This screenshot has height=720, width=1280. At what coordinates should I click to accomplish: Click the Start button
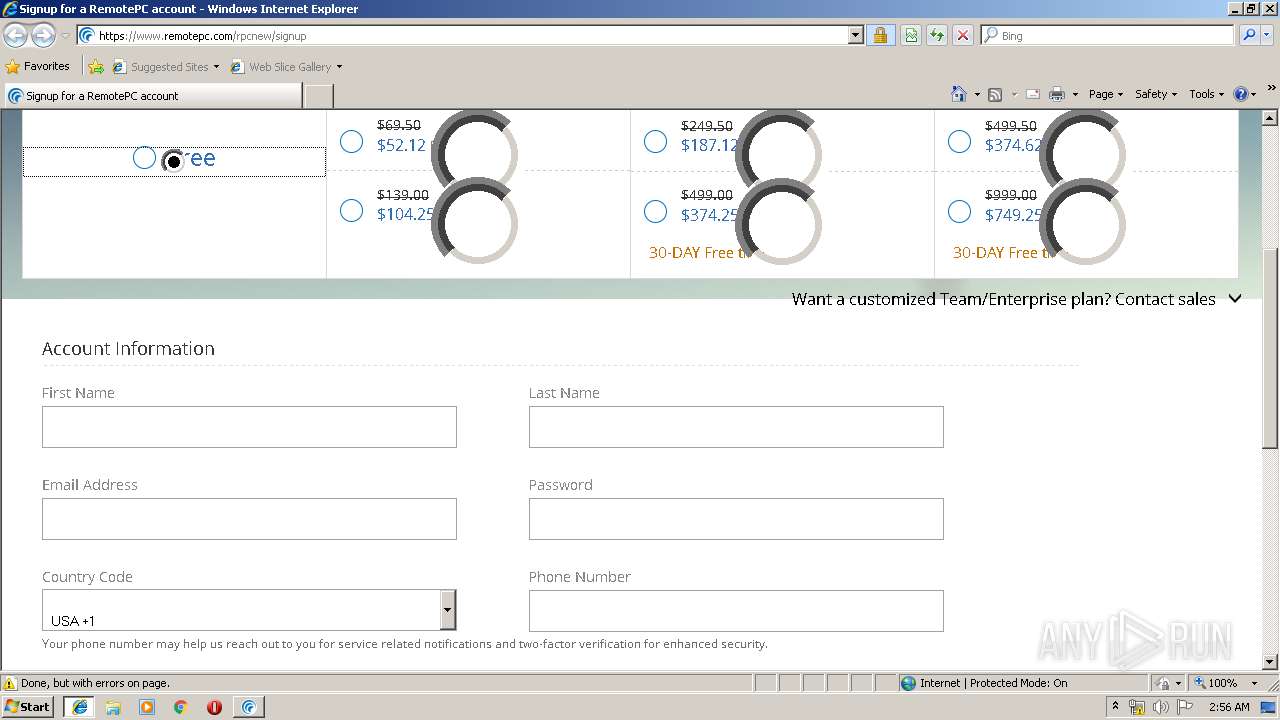[27, 707]
